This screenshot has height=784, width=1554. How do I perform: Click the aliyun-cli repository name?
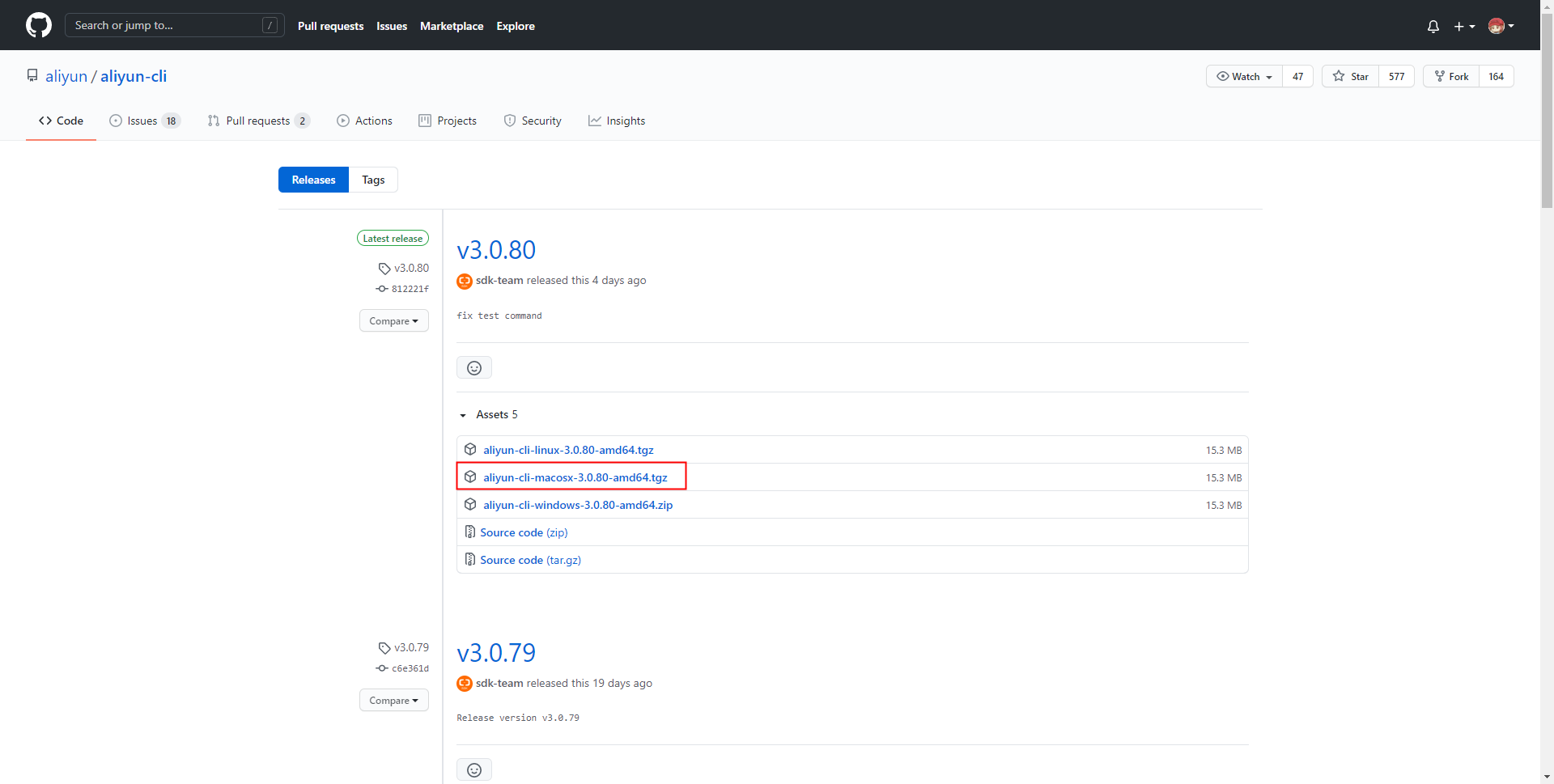[x=134, y=76]
